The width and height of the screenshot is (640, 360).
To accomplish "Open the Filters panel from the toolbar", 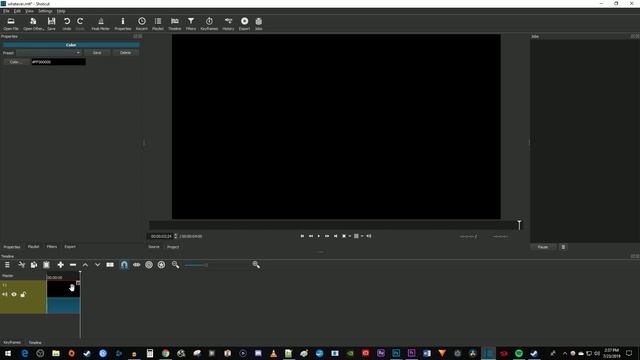I will pos(191,24).
